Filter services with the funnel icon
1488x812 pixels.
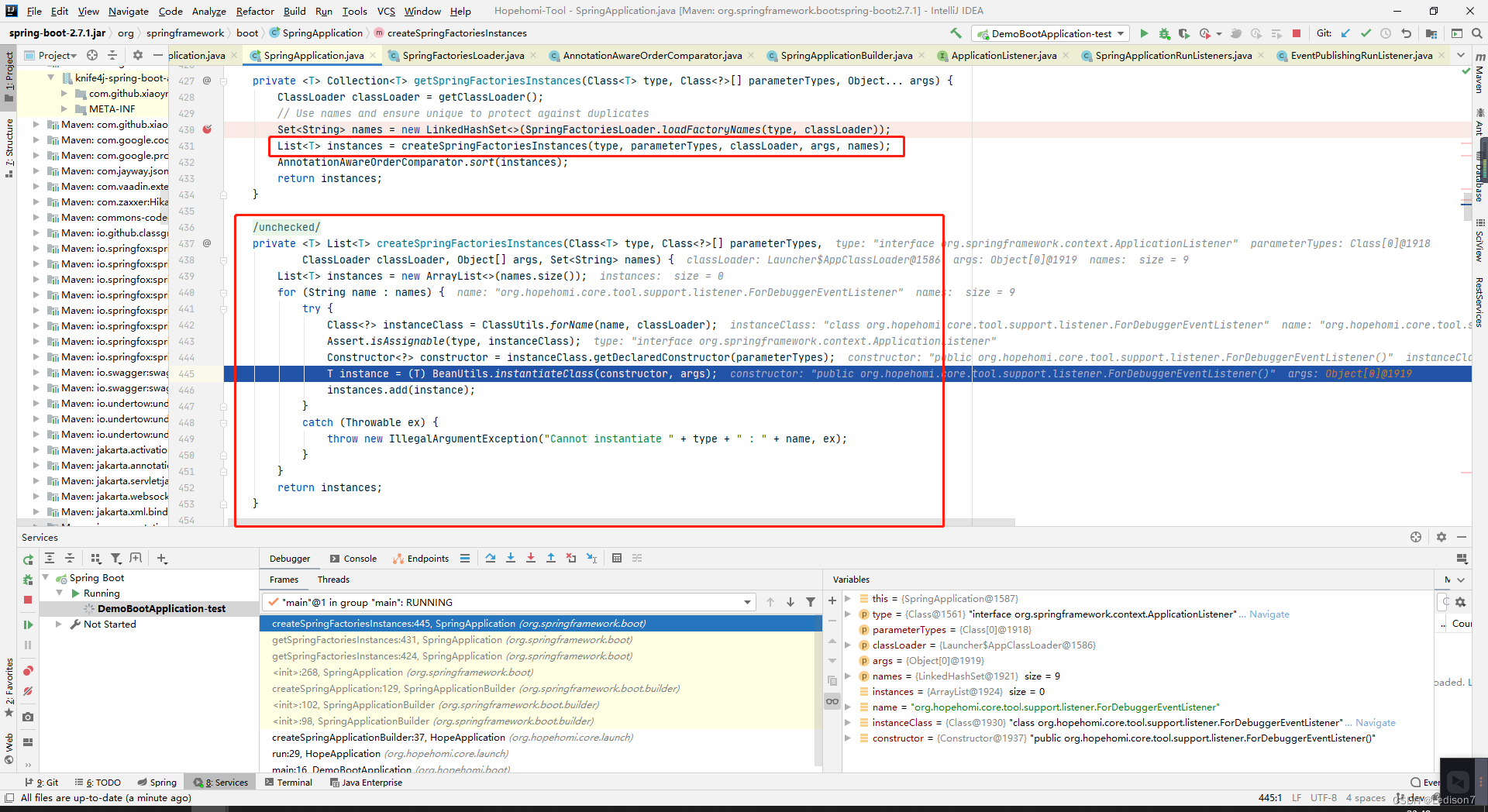click(x=116, y=558)
